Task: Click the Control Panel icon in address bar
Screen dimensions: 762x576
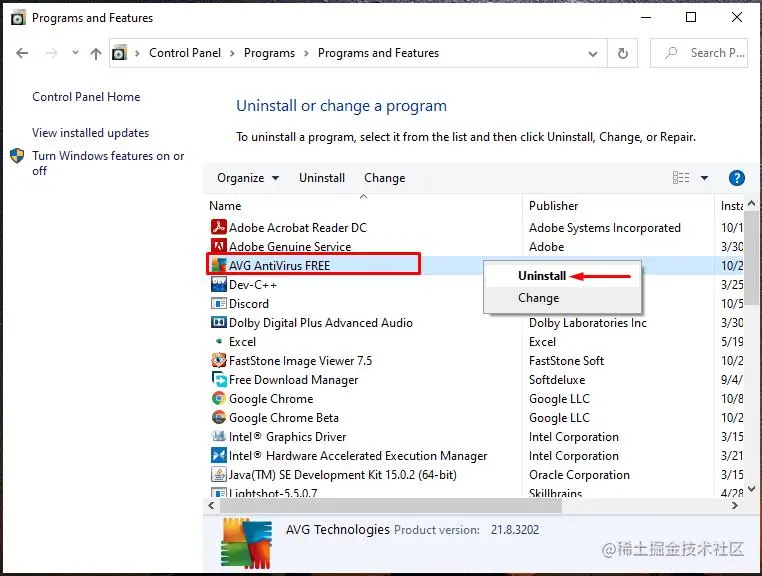Action: pos(120,52)
